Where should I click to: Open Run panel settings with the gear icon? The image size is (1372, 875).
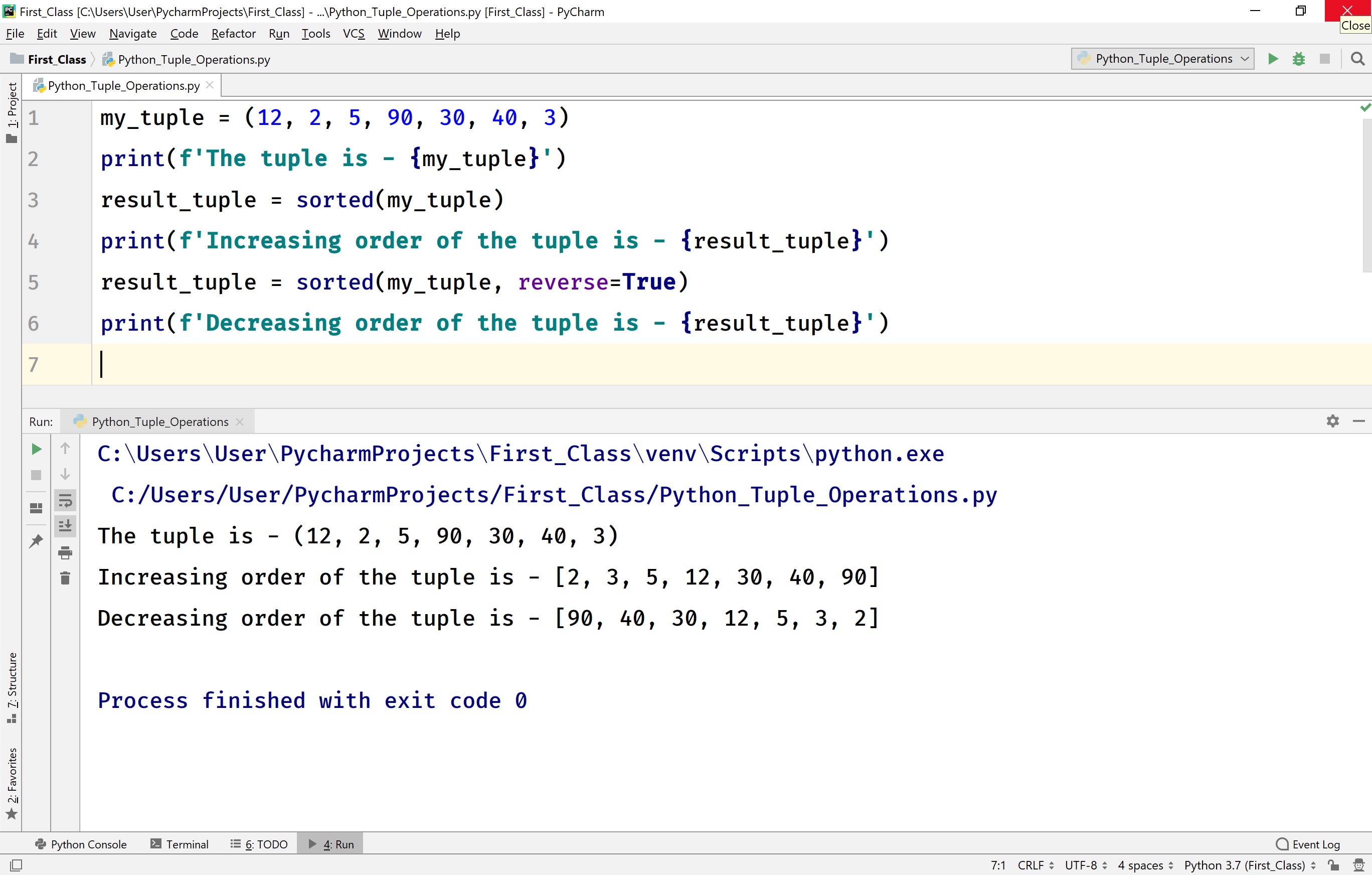1333,420
